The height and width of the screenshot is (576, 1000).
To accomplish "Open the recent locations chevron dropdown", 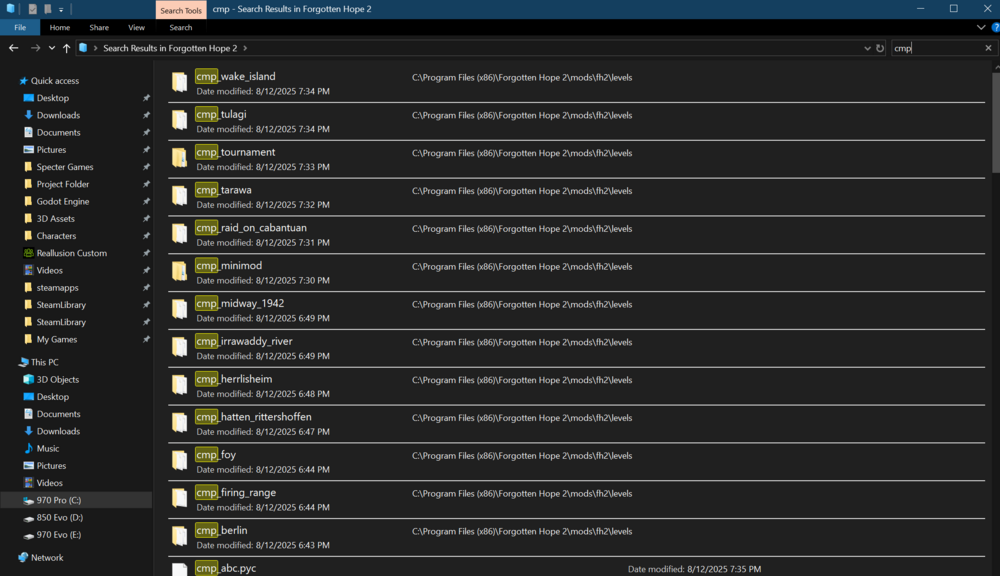I will (x=50, y=47).
